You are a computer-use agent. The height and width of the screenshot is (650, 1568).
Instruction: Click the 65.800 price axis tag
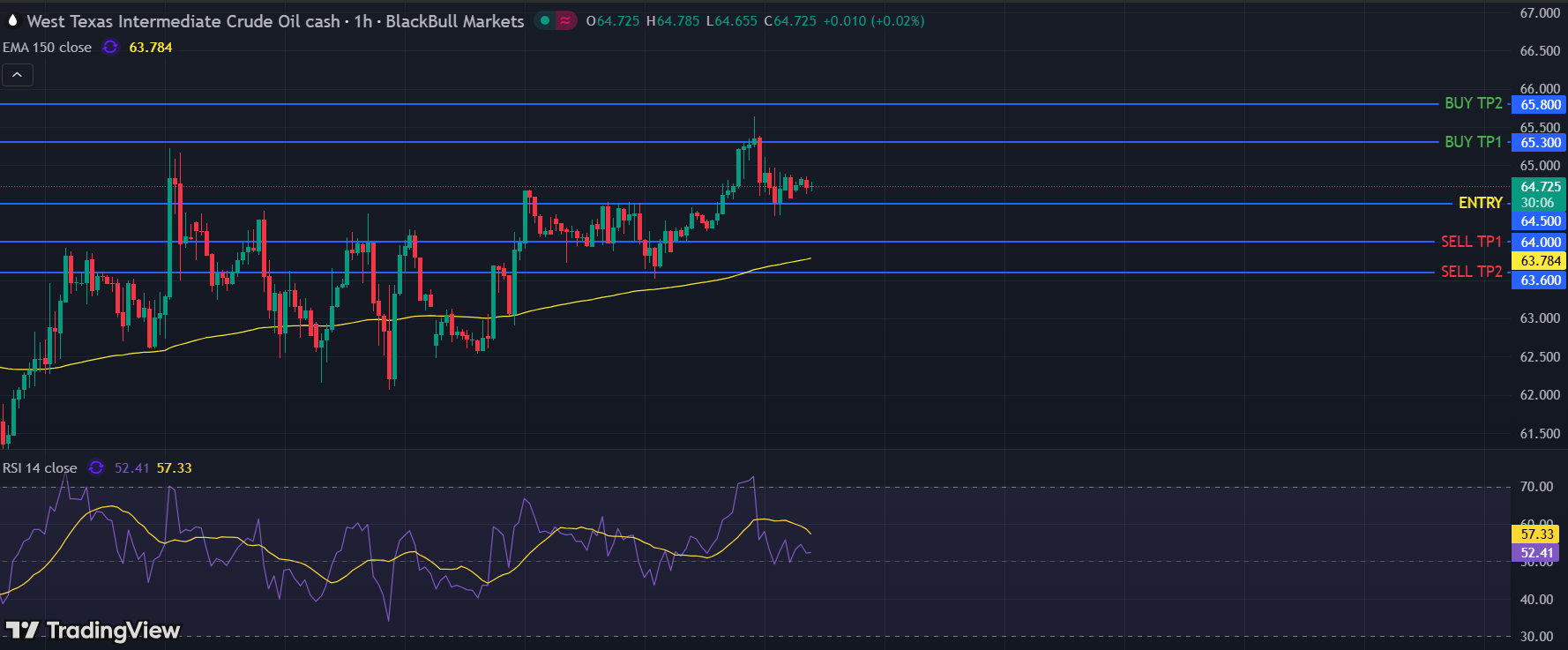pyautogui.click(x=1540, y=105)
